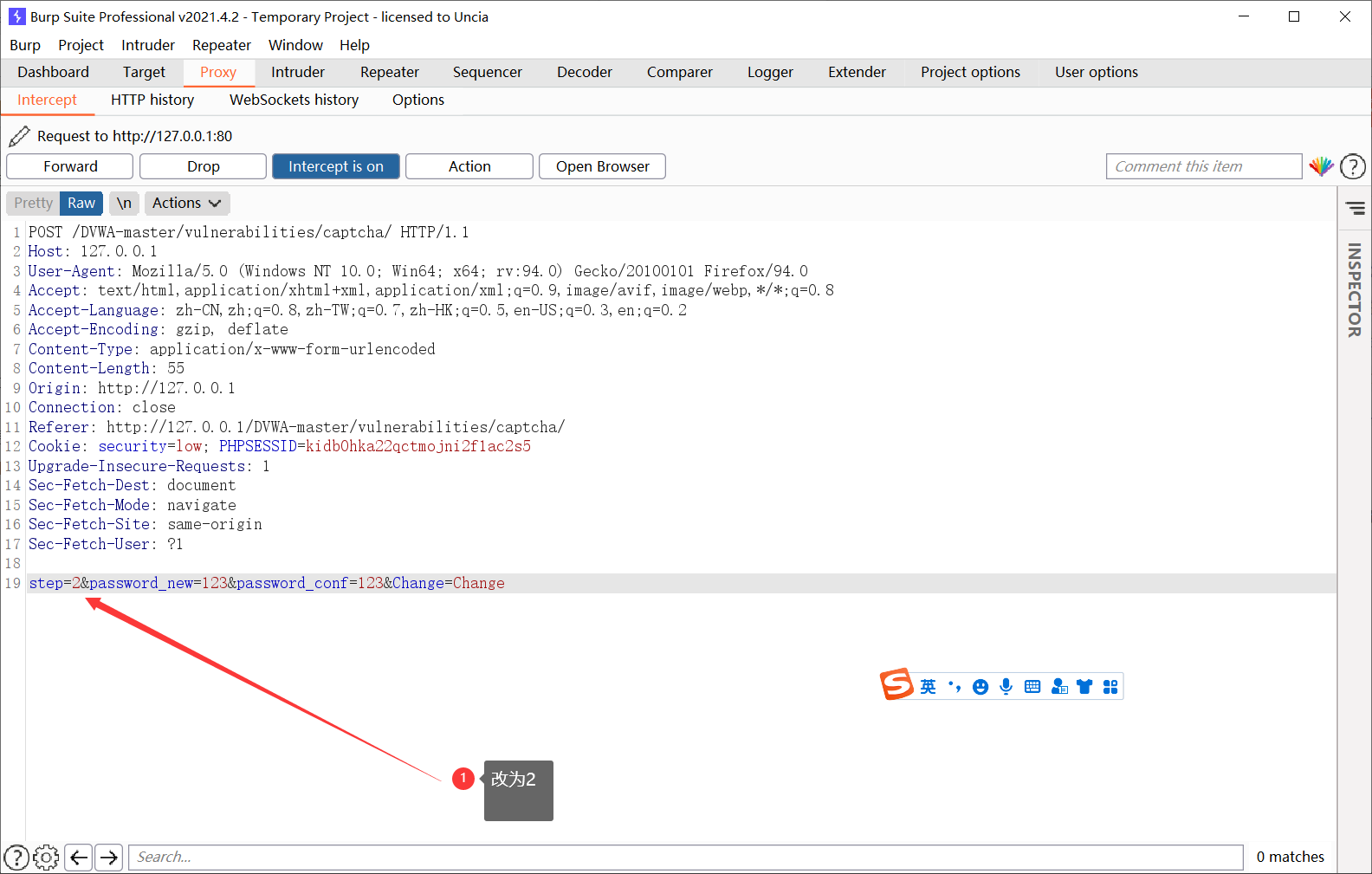Click the bottom Search field

pyautogui.click(x=686, y=858)
